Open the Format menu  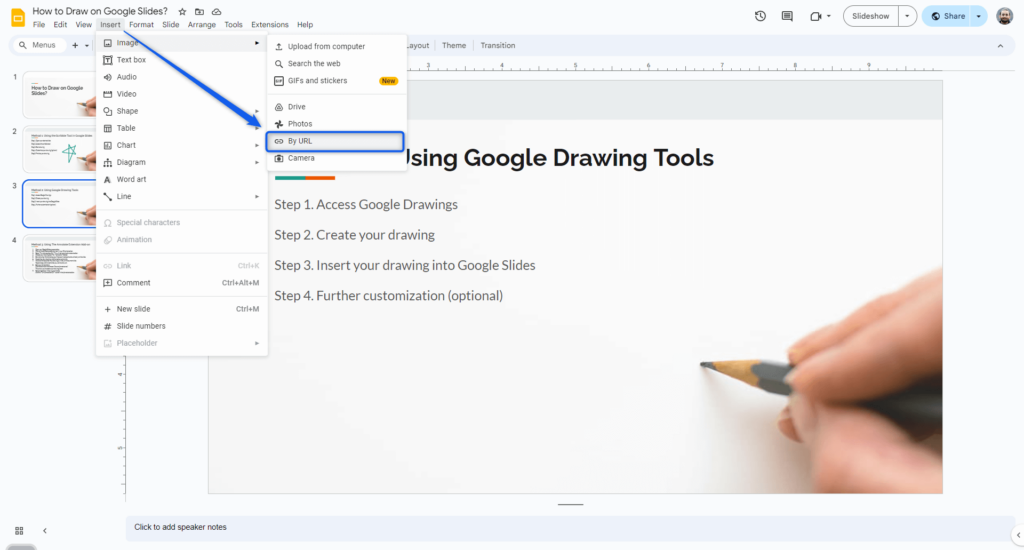coord(141,24)
